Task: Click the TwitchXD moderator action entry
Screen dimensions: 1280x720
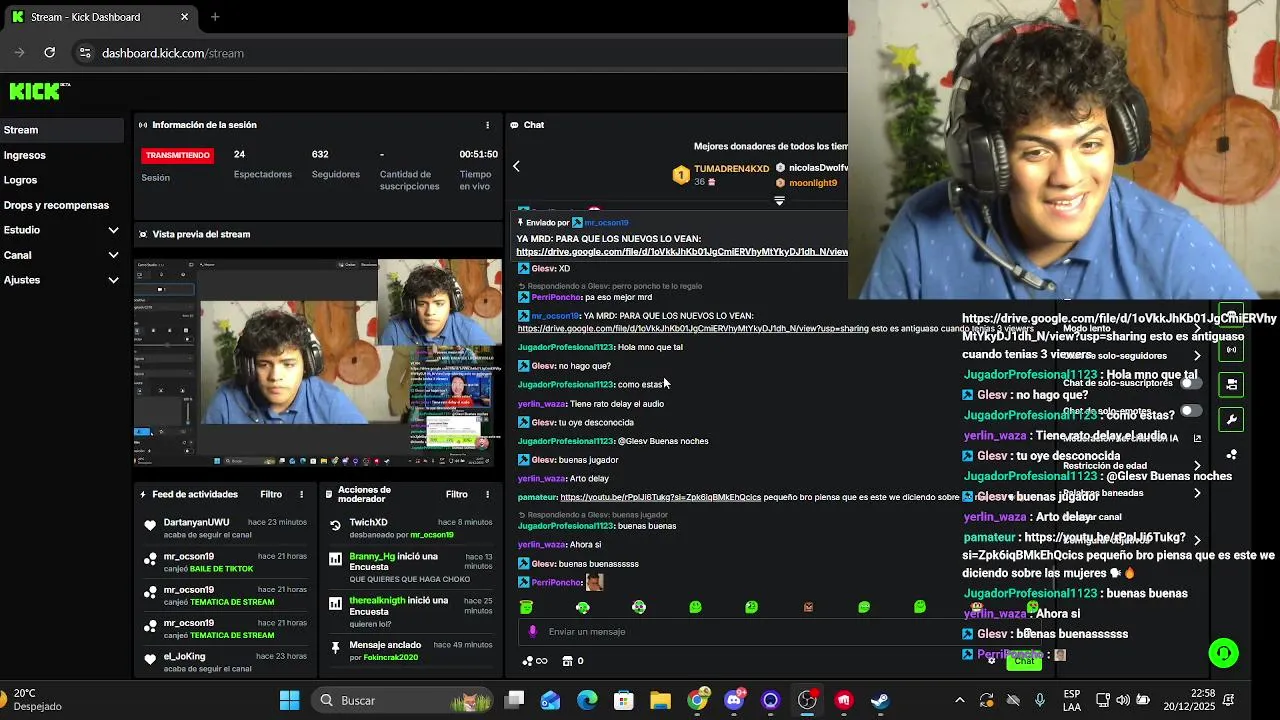Action: pos(410,528)
